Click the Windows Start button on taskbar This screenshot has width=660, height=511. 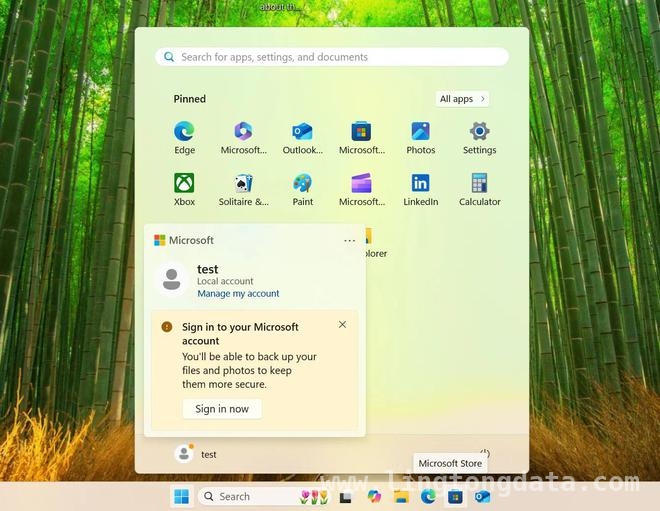click(181, 497)
